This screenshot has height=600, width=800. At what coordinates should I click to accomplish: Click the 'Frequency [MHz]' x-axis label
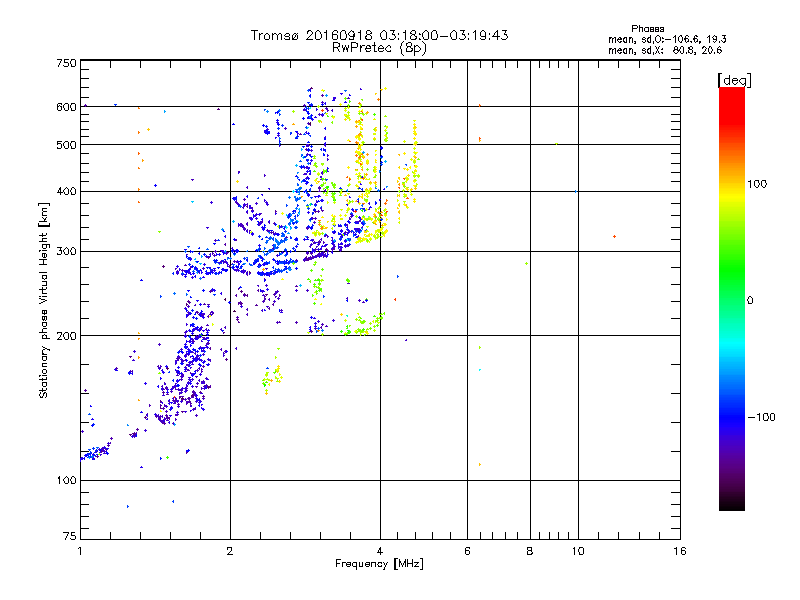pyautogui.click(x=379, y=564)
